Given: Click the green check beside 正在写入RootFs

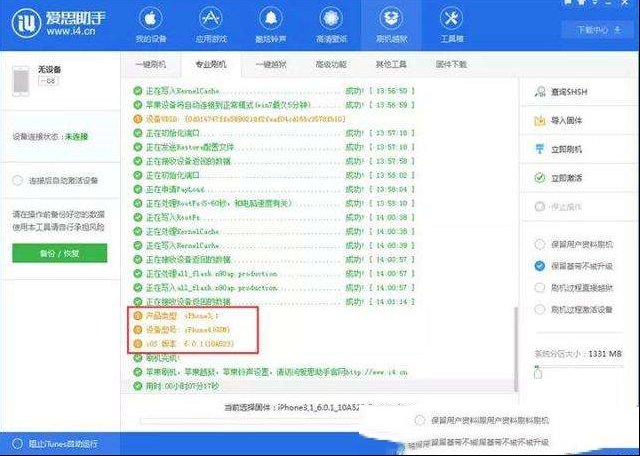Looking at the screenshot, I should 138,218.
